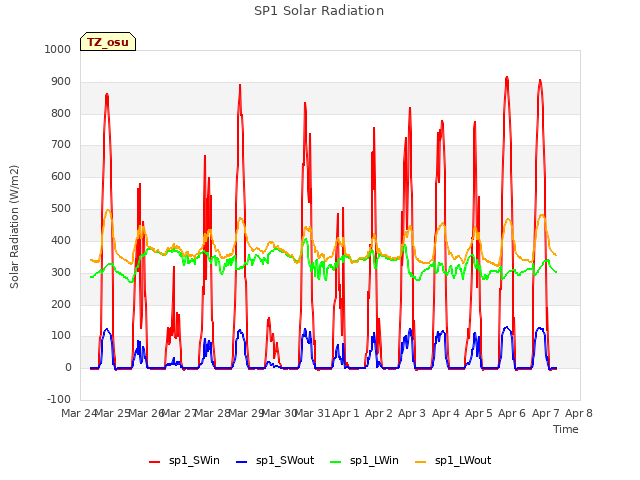The image size is (640, 480).
Task: Select the sp1_LWout legend label
Action: [x=463, y=461]
